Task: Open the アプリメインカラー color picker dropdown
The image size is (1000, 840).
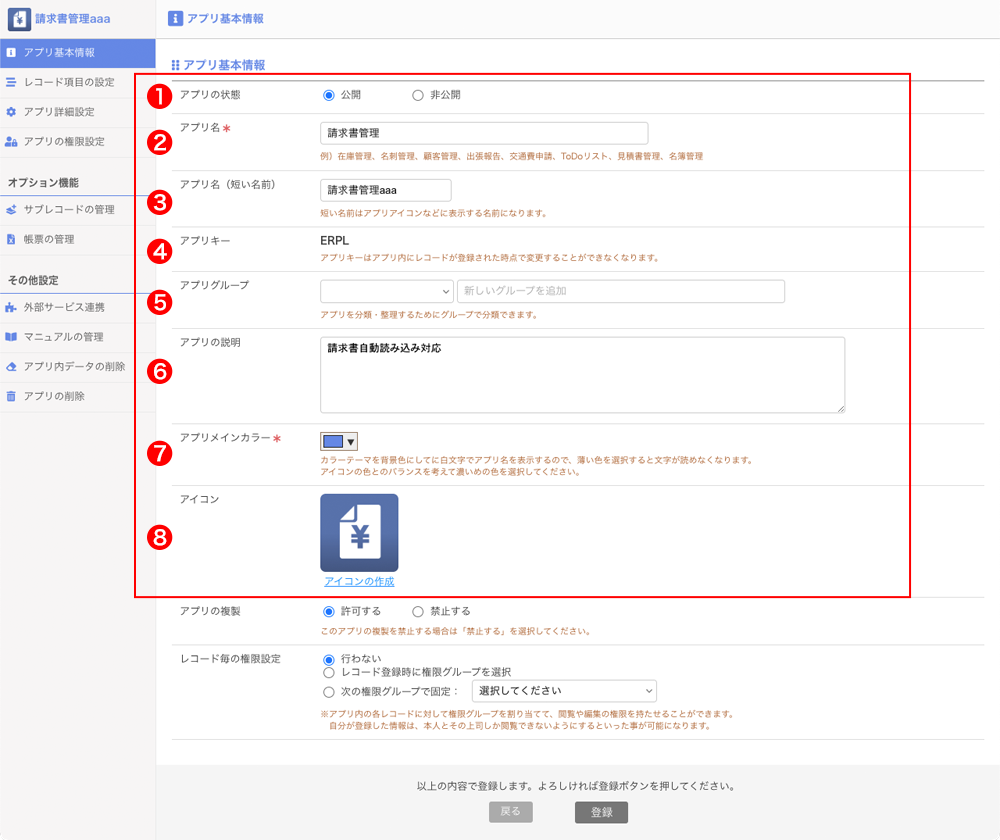Action: coord(339,441)
